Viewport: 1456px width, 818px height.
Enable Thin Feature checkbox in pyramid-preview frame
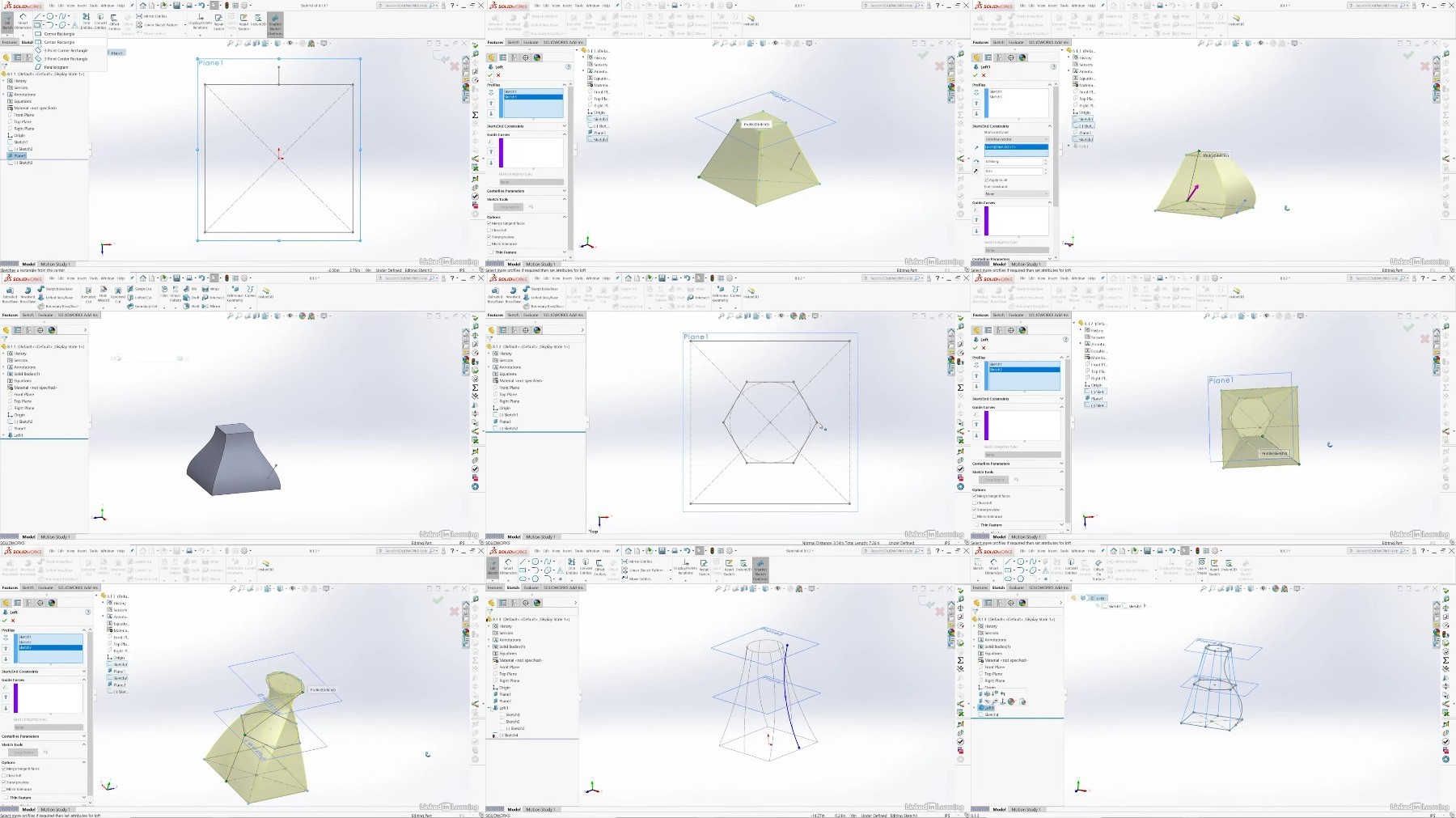point(491,252)
